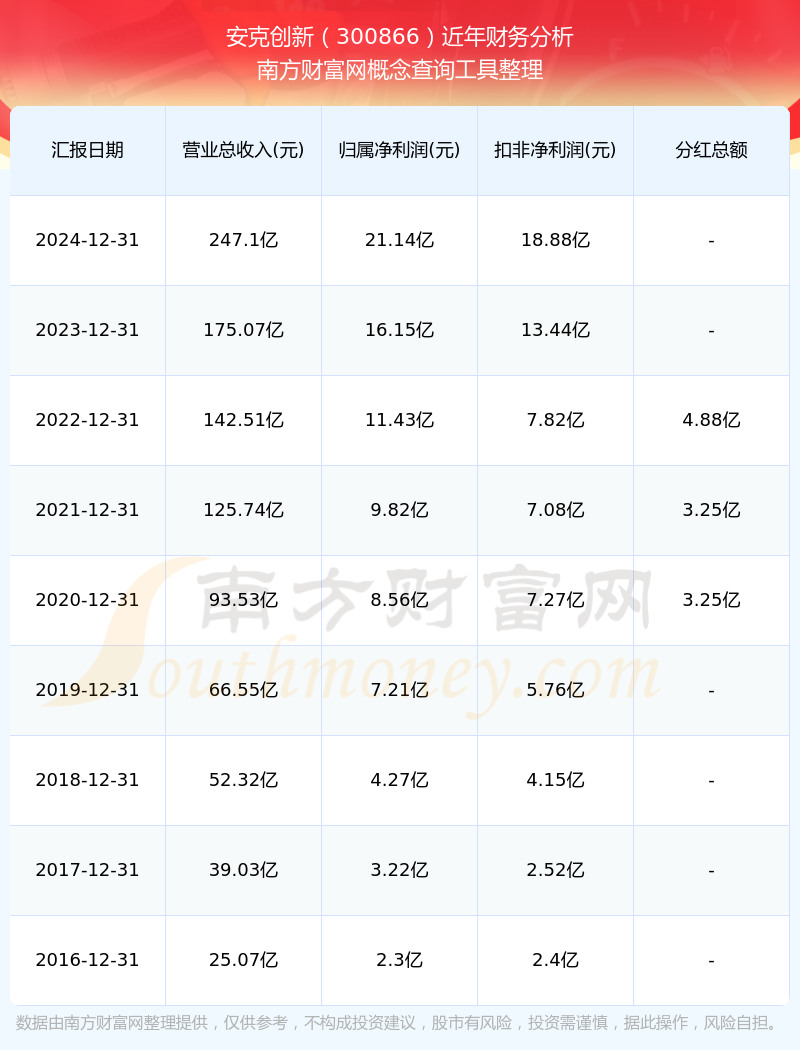
Task: Click the dividend dash in the 2023-12-31 row
Action: 711,331
